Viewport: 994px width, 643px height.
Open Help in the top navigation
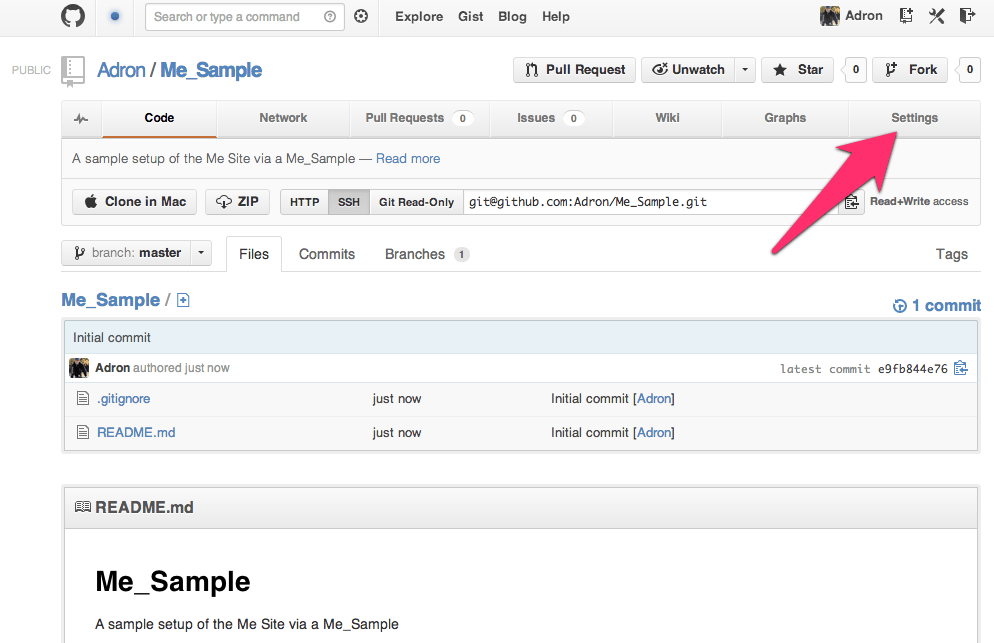[x=555, y=16]
